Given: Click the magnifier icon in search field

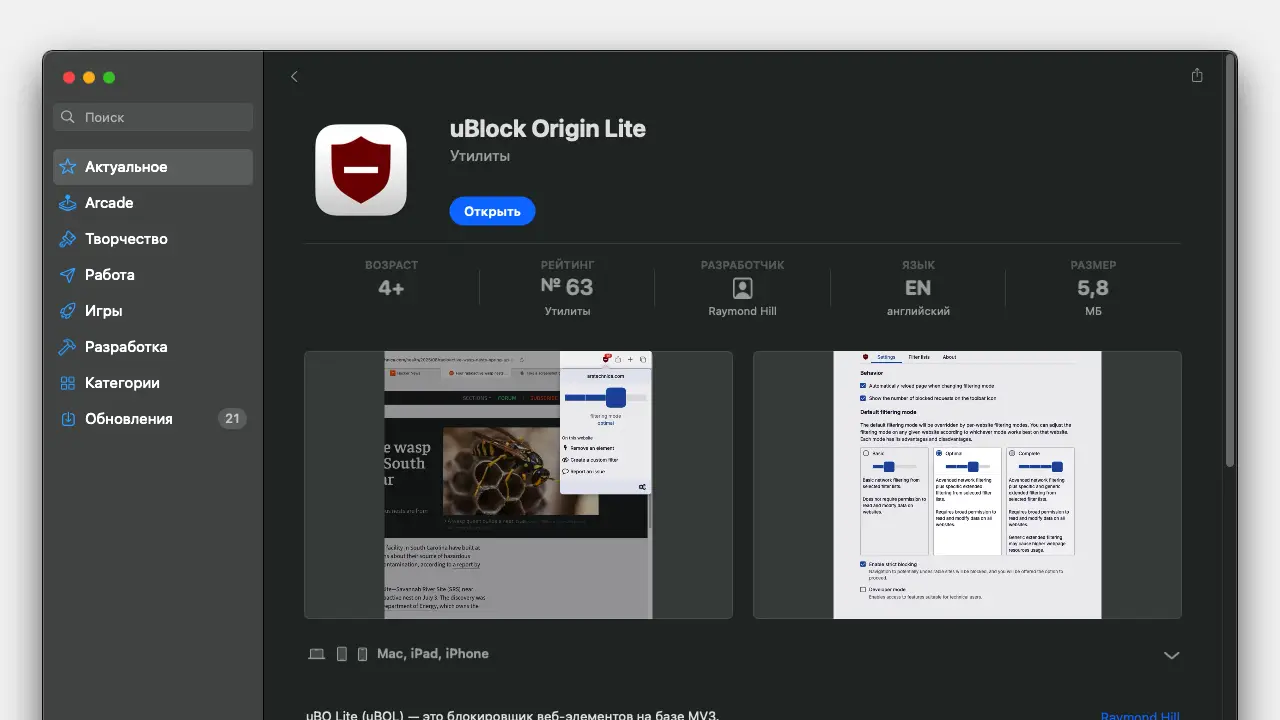Looking at the screenshot, I should pos(68,117).
